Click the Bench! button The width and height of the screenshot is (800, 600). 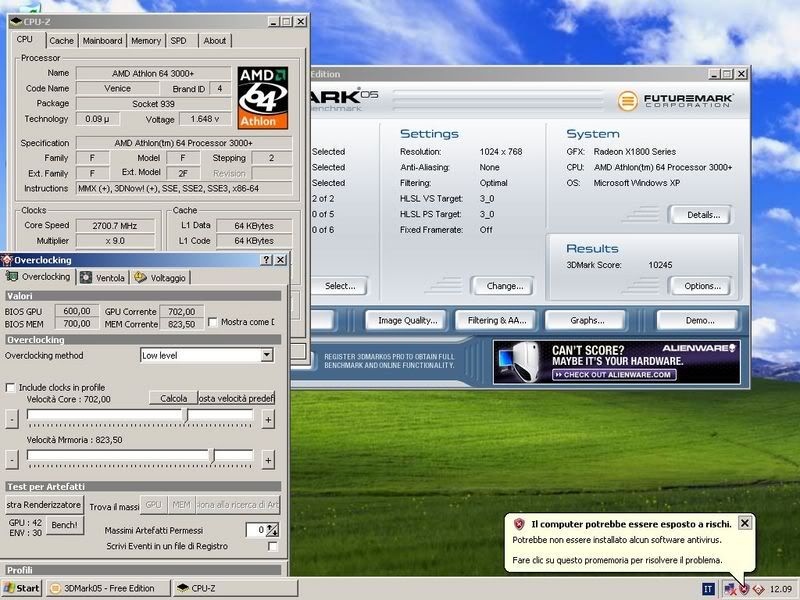[65, 525]
